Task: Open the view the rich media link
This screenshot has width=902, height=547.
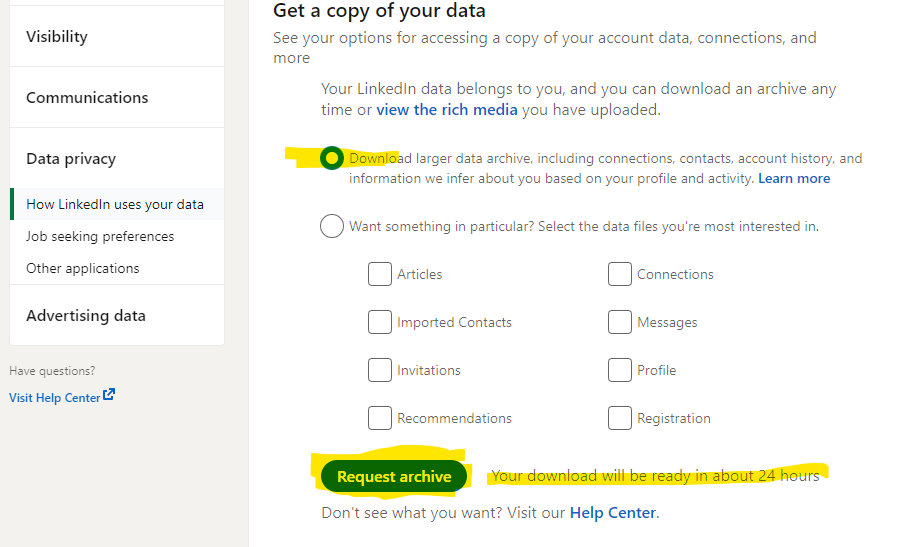Action: click(447, 110)
